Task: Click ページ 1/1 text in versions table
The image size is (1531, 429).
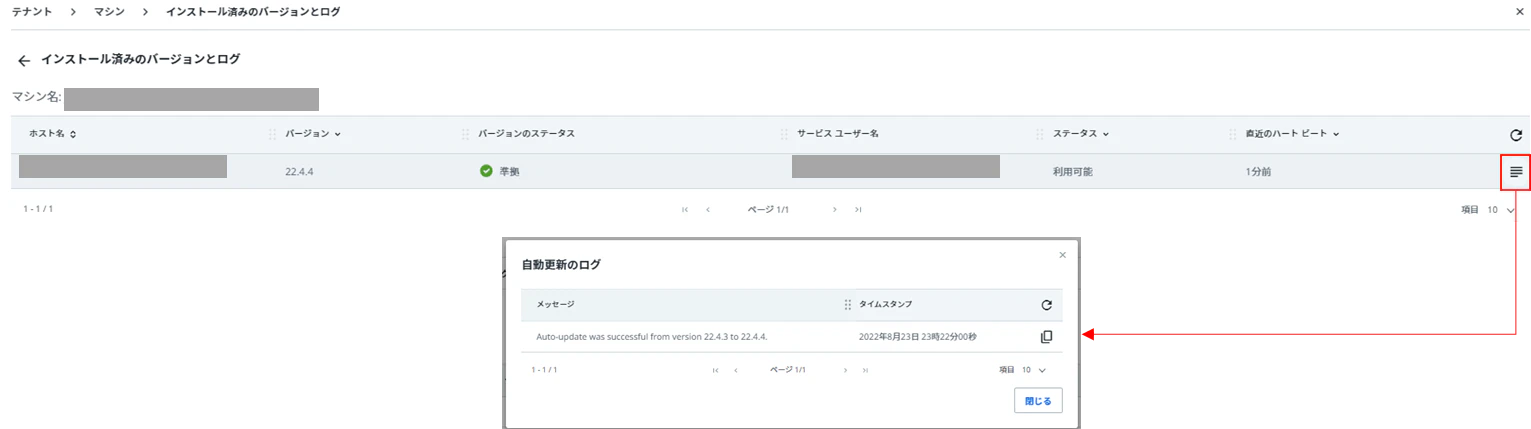Action: 770,210
